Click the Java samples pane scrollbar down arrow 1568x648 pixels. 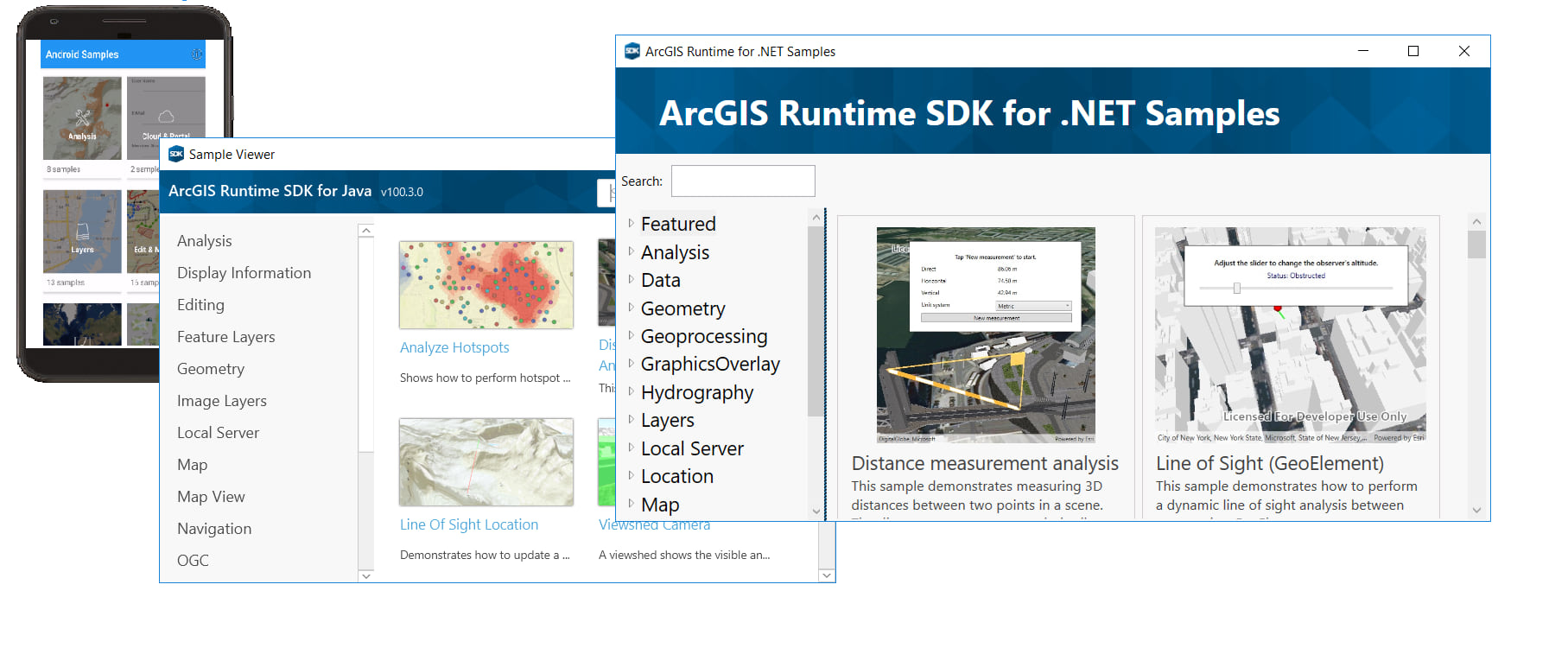(x=827, y=575)
